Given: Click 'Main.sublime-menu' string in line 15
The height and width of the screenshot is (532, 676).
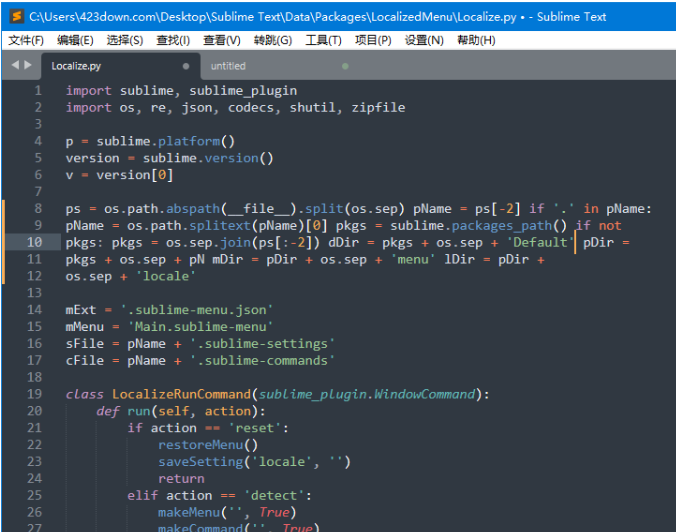Looking at the screenshot, I should 200,326.
